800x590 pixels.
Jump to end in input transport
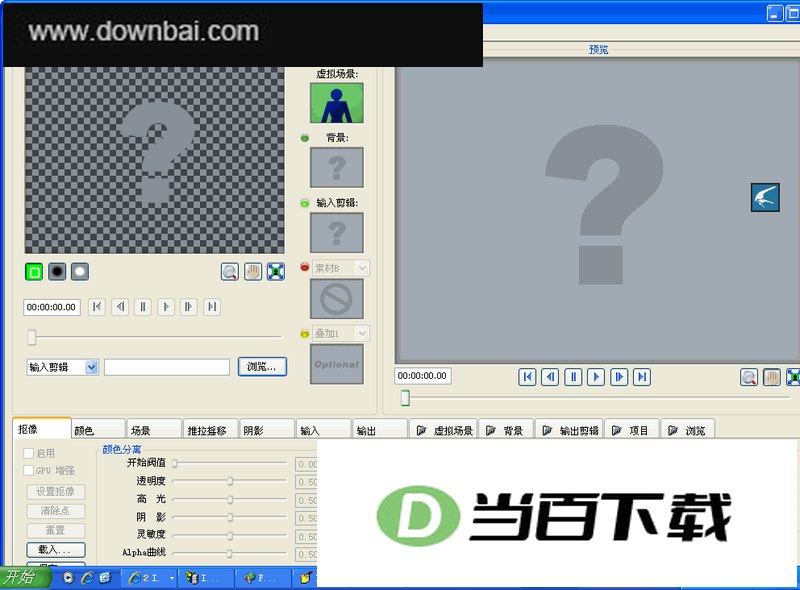(212, 307)
